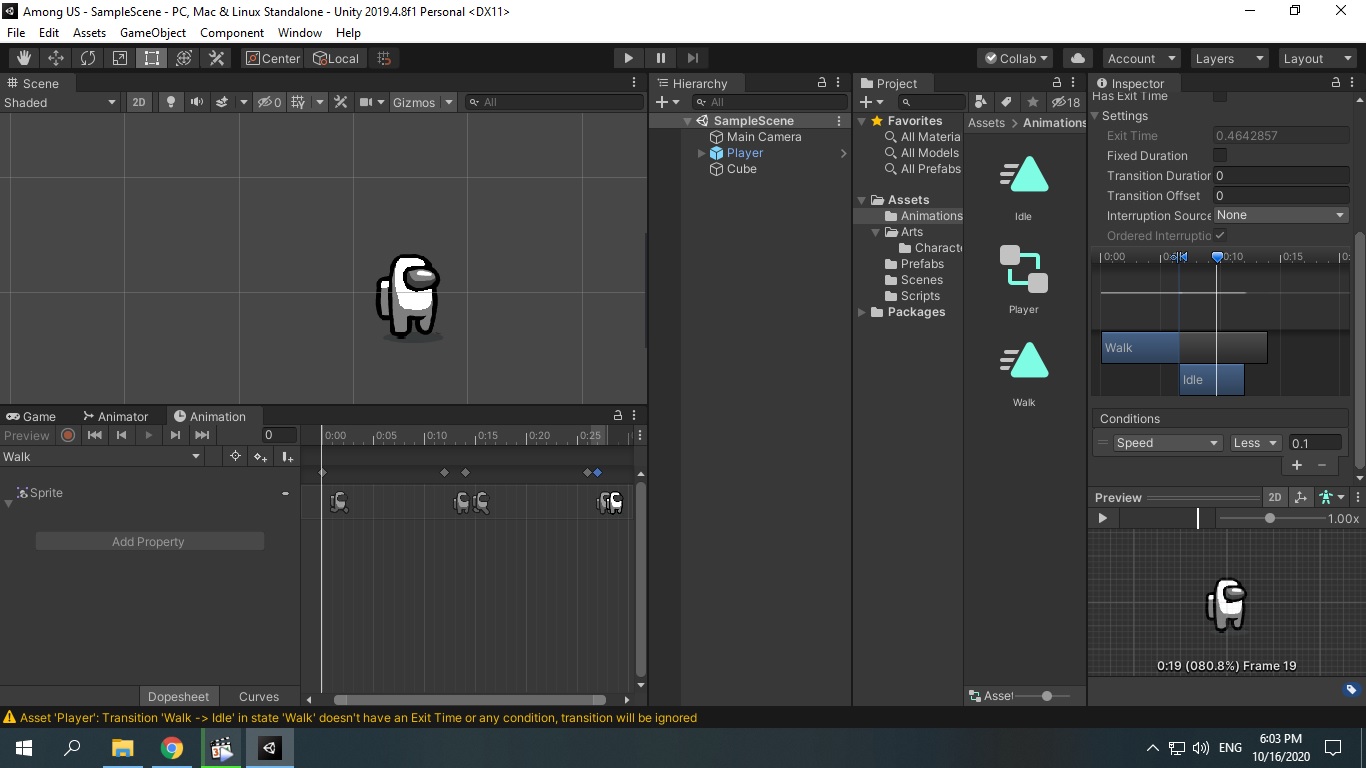Select the Hand tool in toolbar
Screen dimensions: 1366x768
coord(24,58)
